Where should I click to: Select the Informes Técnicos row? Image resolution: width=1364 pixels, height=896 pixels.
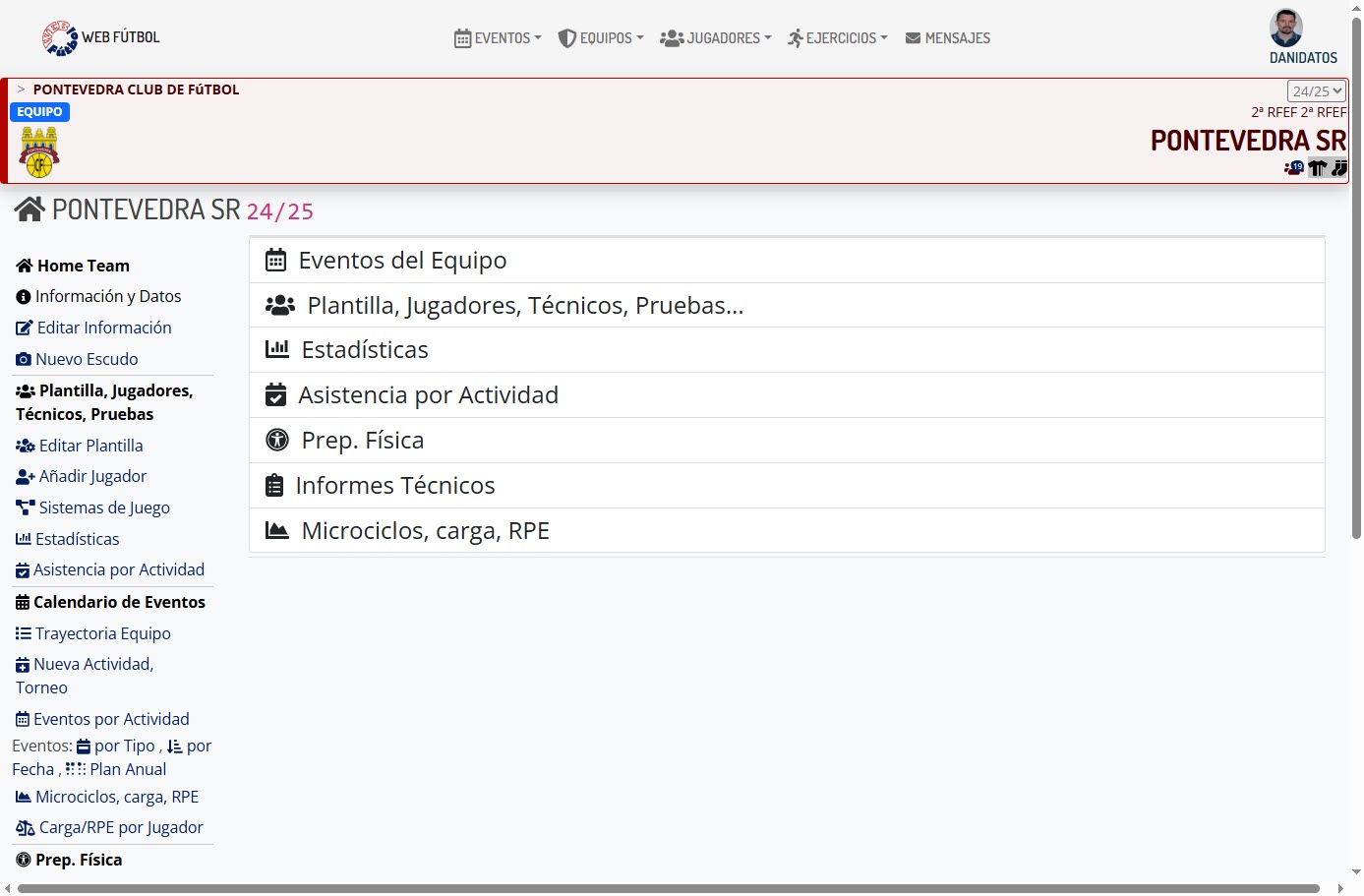click(x=394, y=485)
